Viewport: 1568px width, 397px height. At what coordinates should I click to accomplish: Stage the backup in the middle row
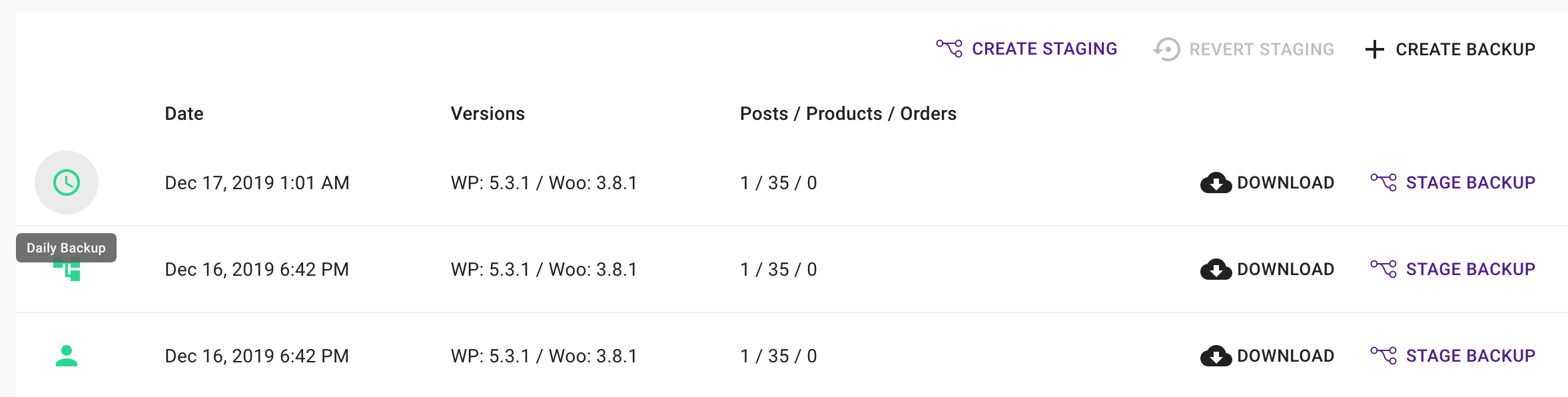1453,269
